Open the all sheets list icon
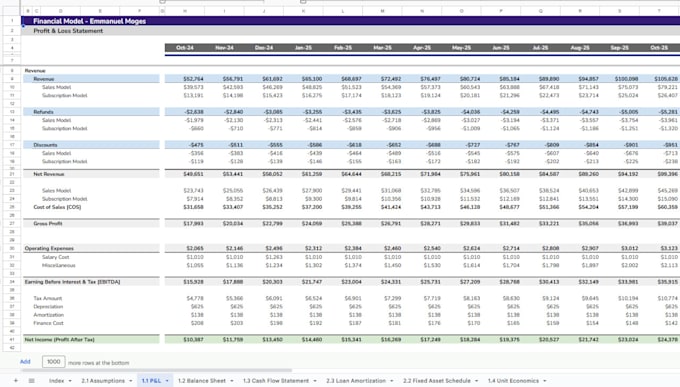This screenshot has height=387, width=680. 32,380
